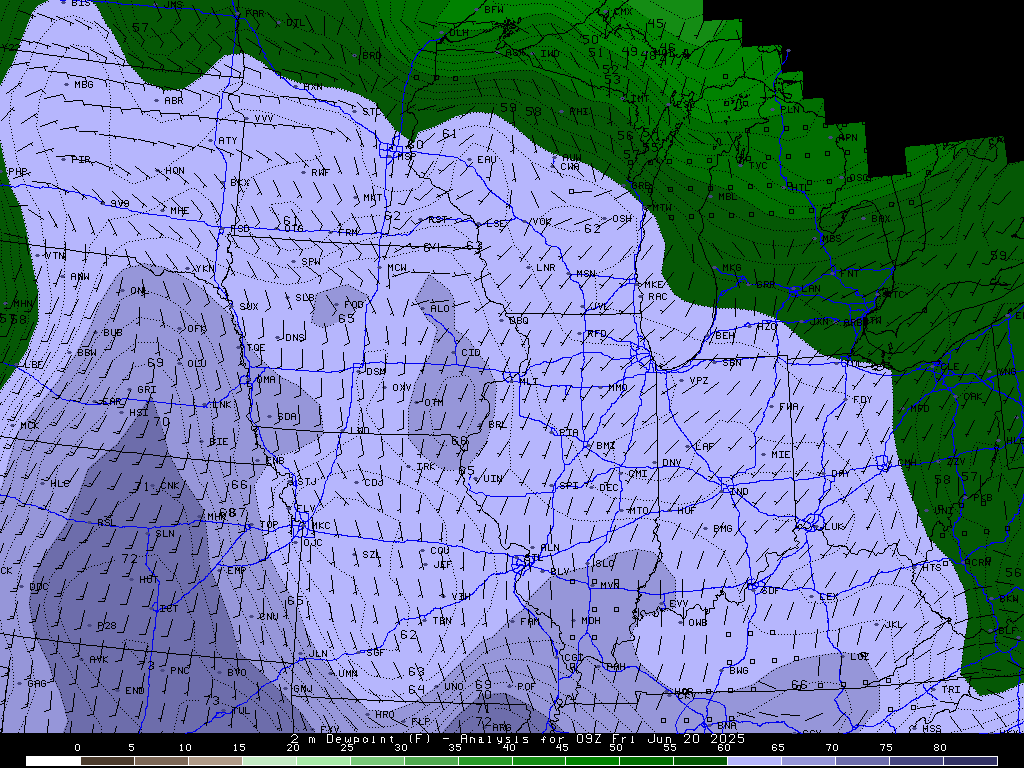
Task: Click the JKL station label
Action: (893, 625)
